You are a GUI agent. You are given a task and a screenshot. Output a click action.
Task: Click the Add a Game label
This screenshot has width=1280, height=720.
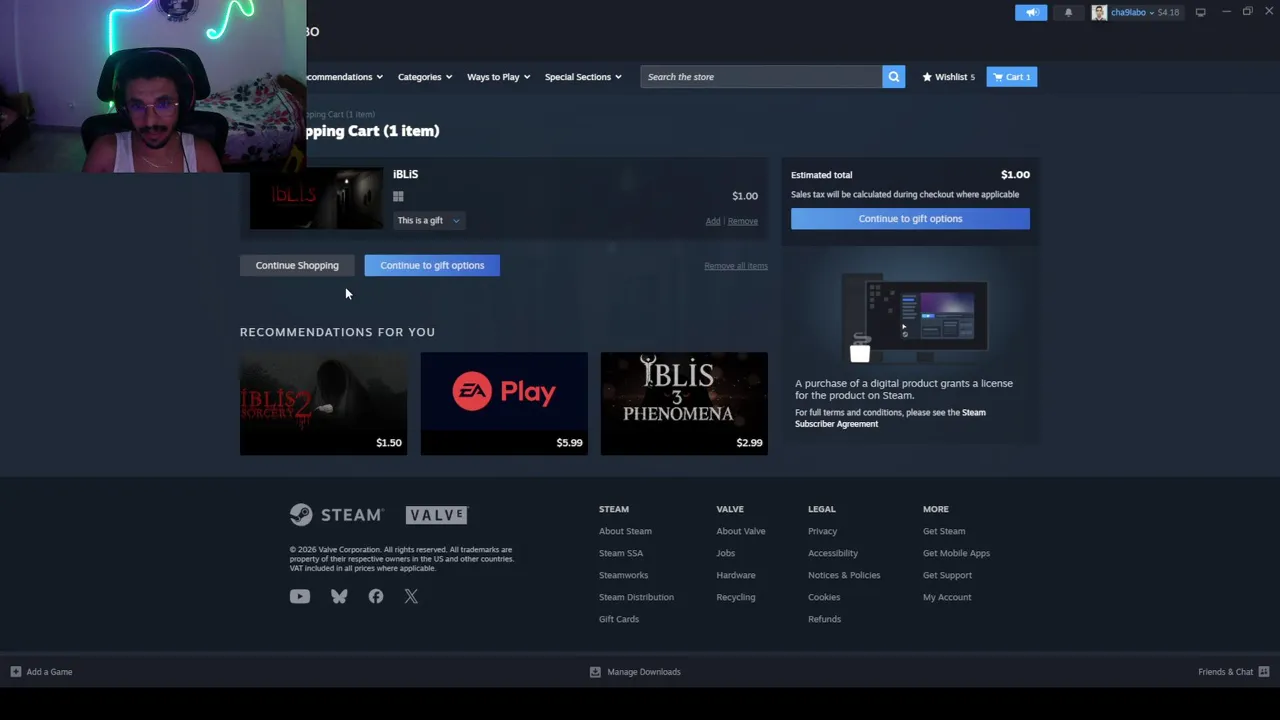[x=49, y=672]
